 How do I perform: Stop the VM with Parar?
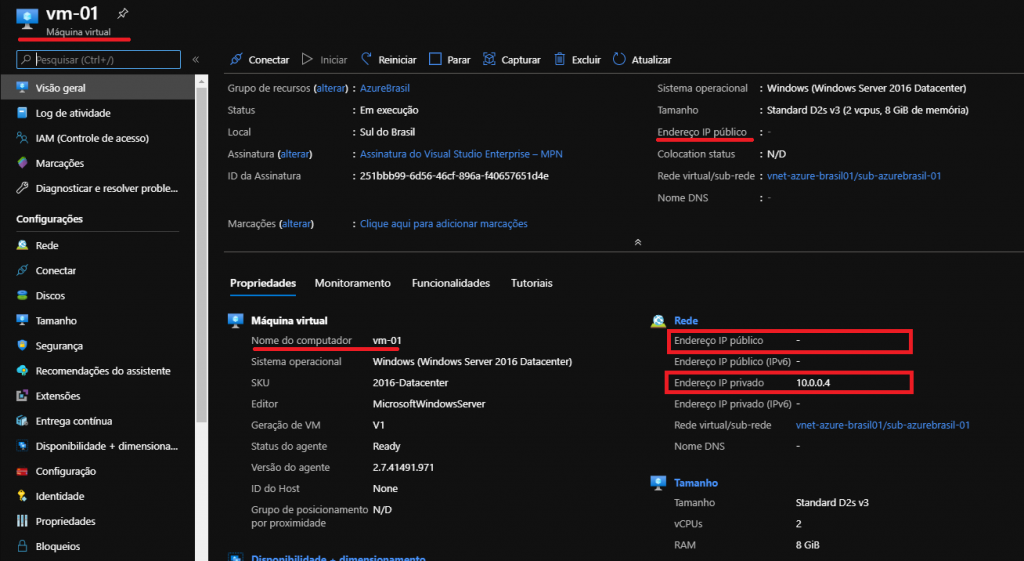coord(449,60)
